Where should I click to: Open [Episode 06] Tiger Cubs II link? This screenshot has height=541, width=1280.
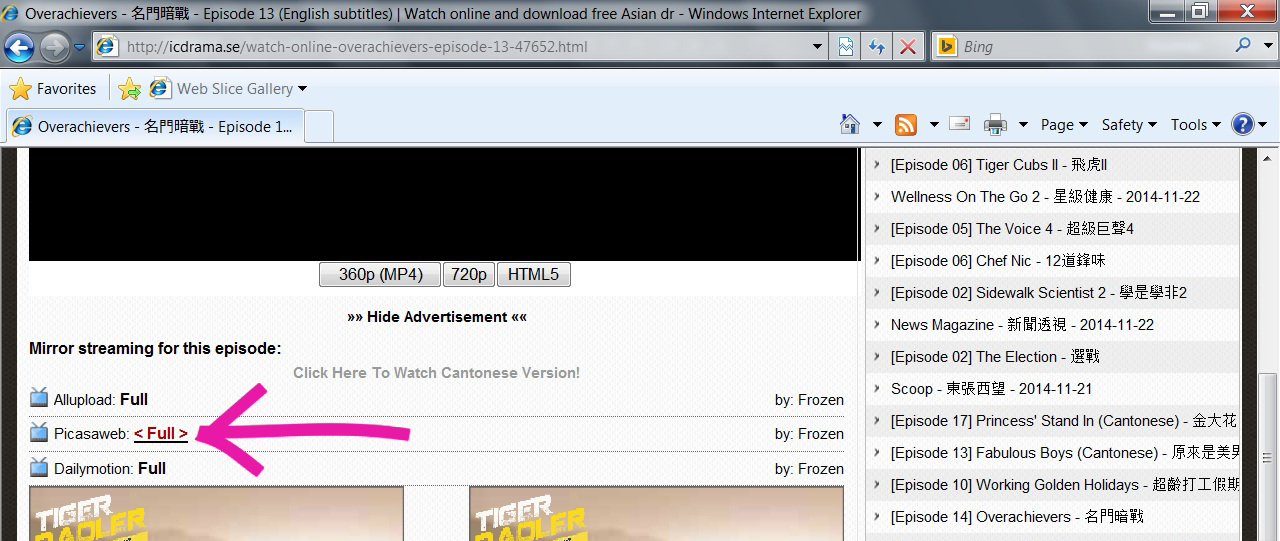point(999,165)
